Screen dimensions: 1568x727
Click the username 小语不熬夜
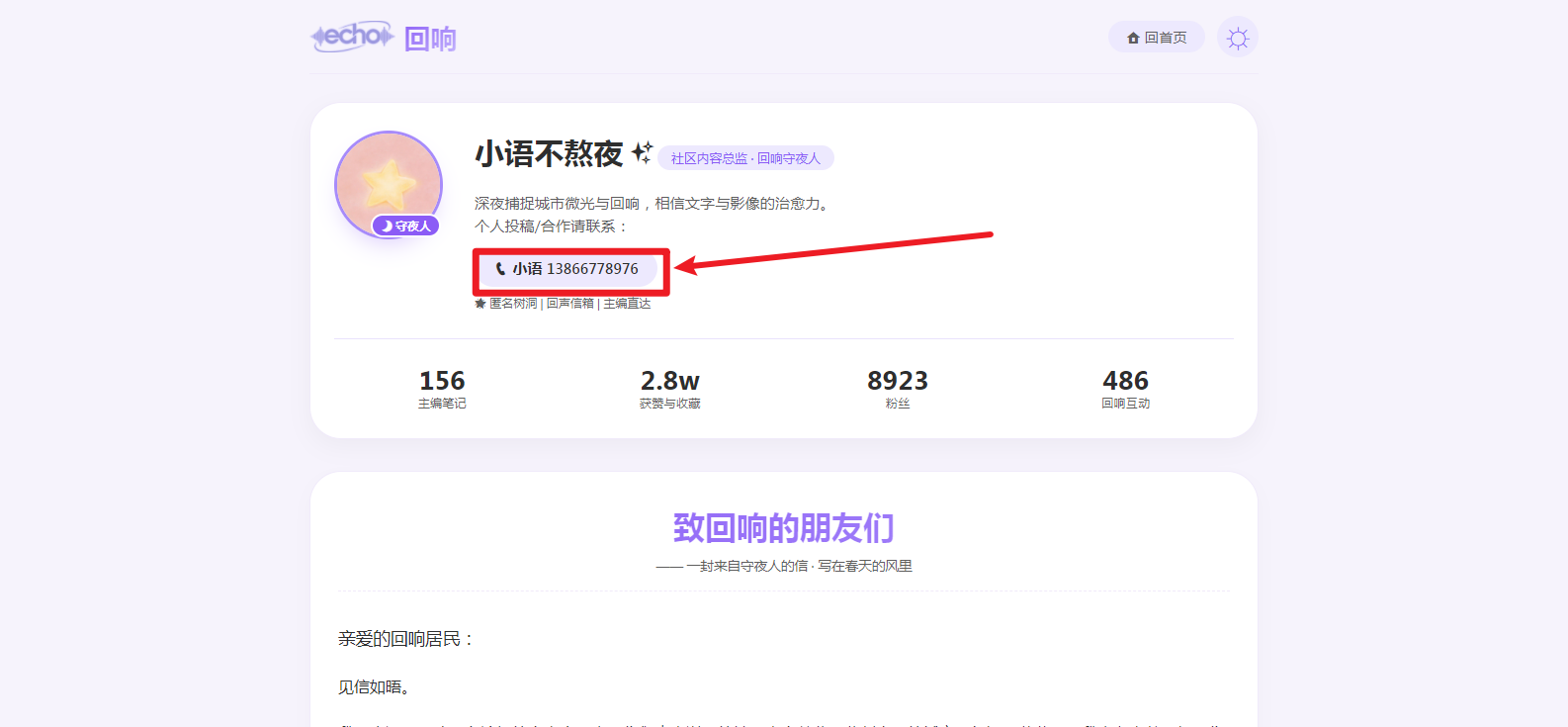coord(549,153)
